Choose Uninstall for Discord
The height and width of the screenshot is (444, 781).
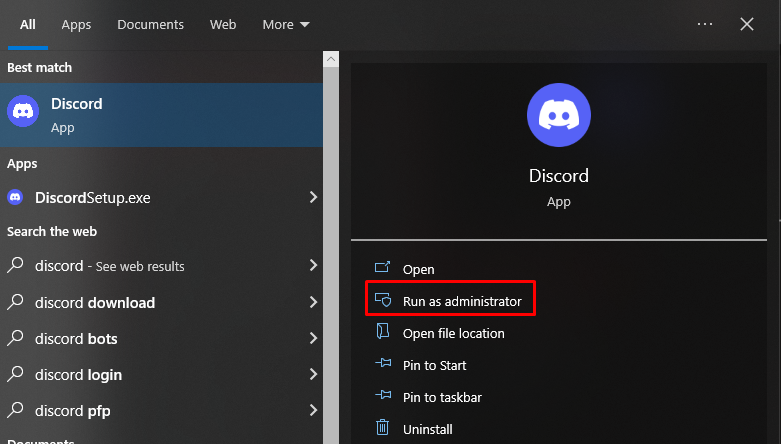[427, 429]
